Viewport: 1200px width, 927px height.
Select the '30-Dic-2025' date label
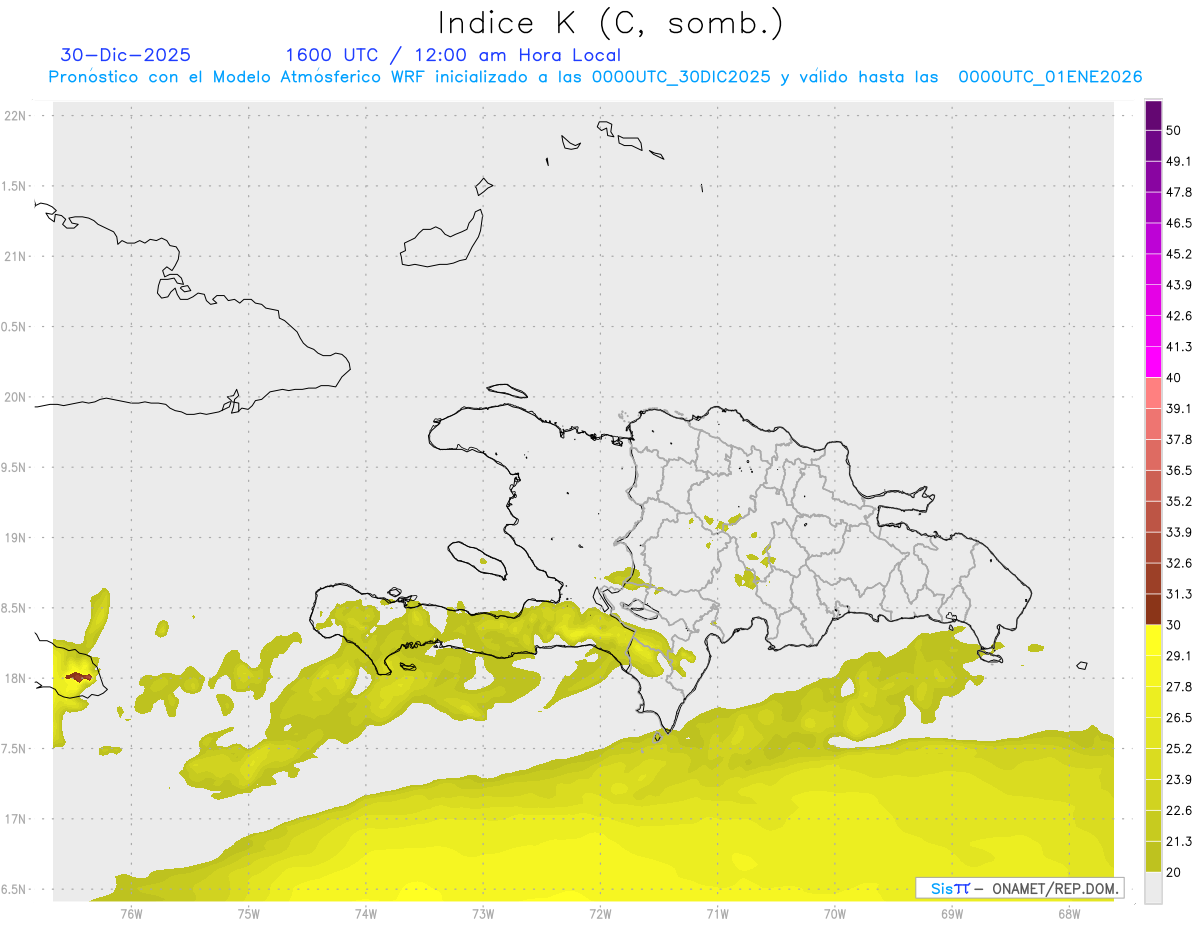(x=125, y=55)
